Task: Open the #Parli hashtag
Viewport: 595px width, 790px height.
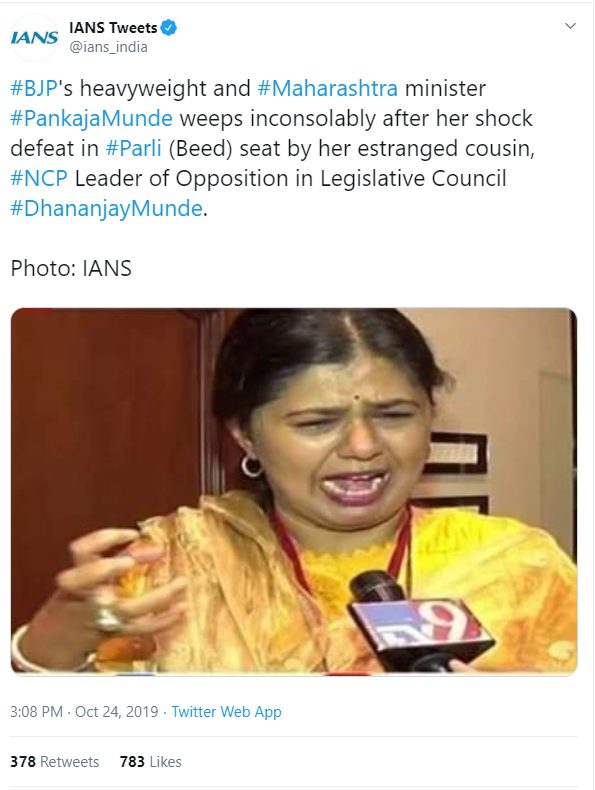Action: tap(134, 149)
